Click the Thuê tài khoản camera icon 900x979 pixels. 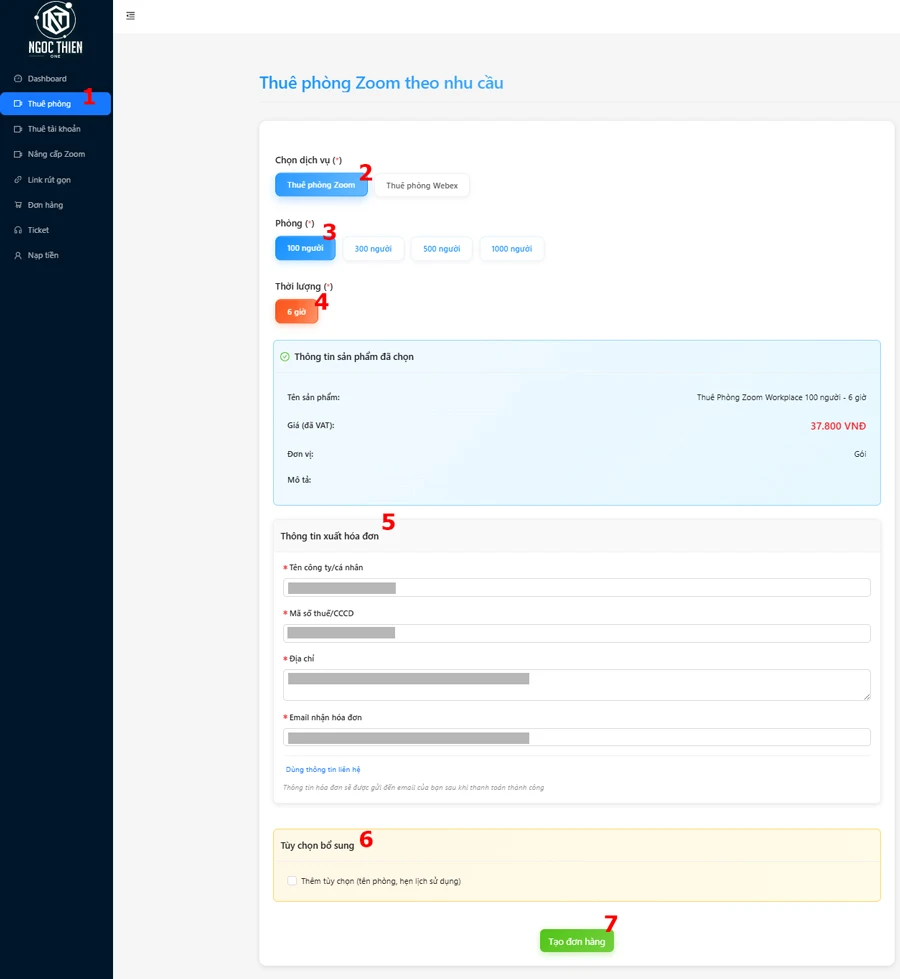18,129
